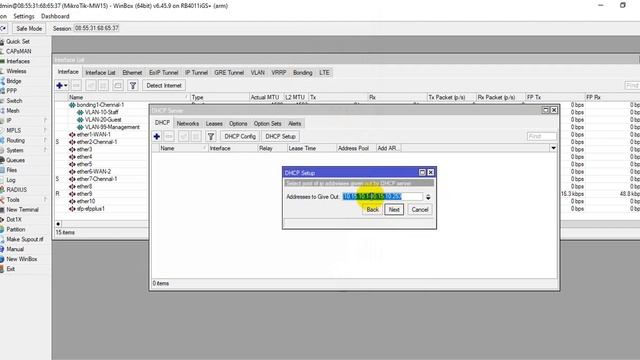
Task: Sort by Lease Time column header
Action: pos(311,148)
